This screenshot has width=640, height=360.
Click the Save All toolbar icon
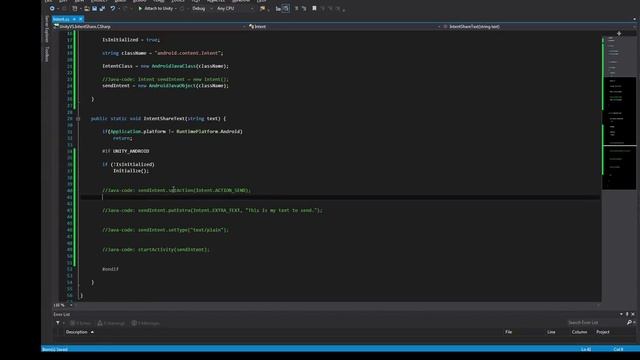click(102, 8)
